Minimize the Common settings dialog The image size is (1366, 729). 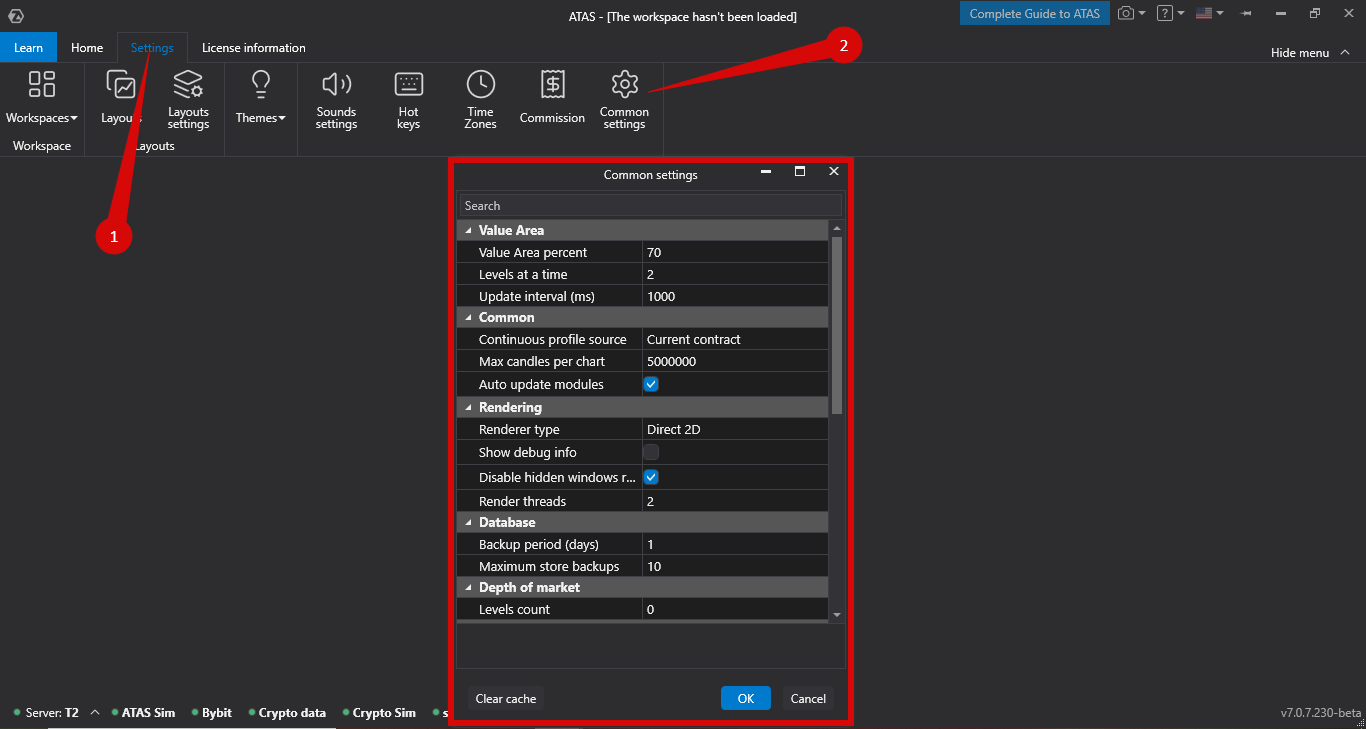(766, 172)
